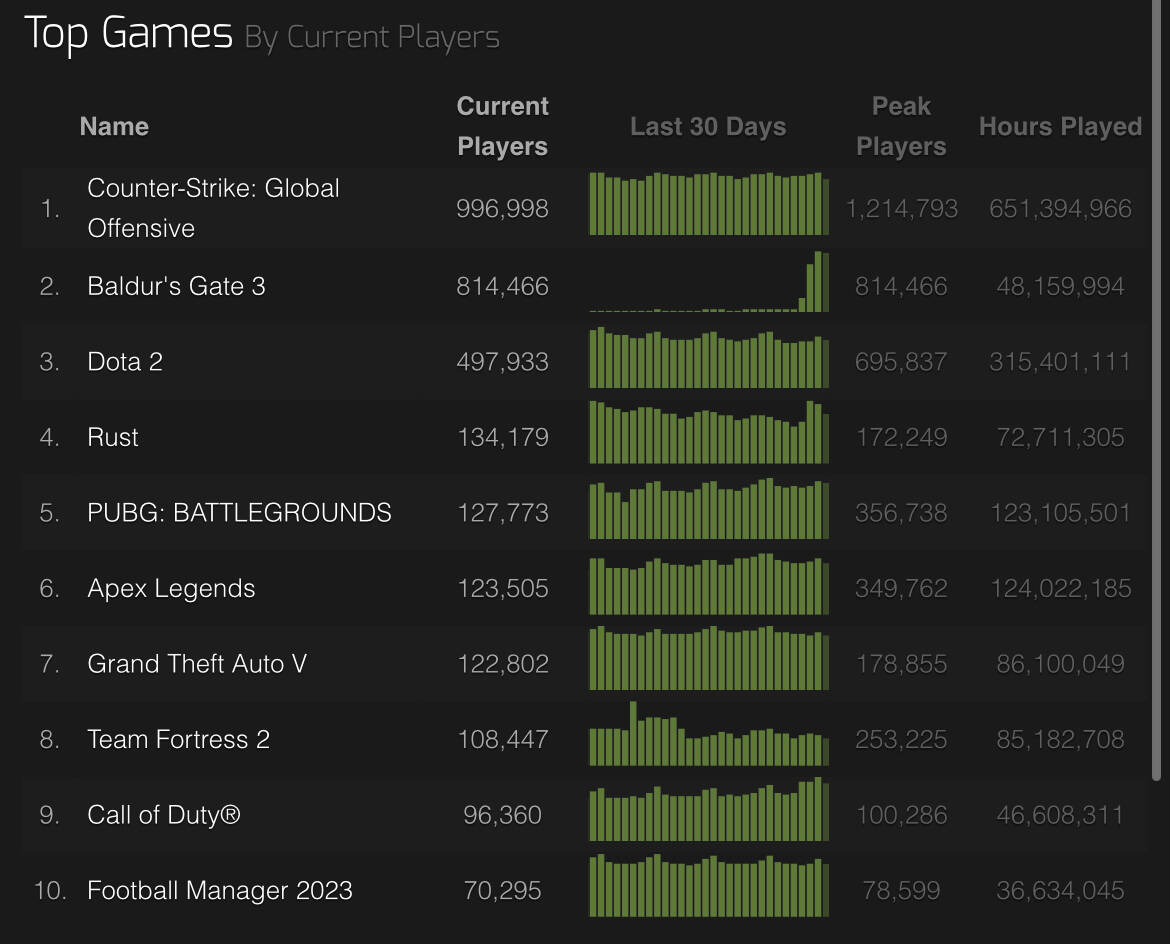Screen dimensions: 1170x944
Task: Open the Call of Duty® page
Action: point(163,815)
